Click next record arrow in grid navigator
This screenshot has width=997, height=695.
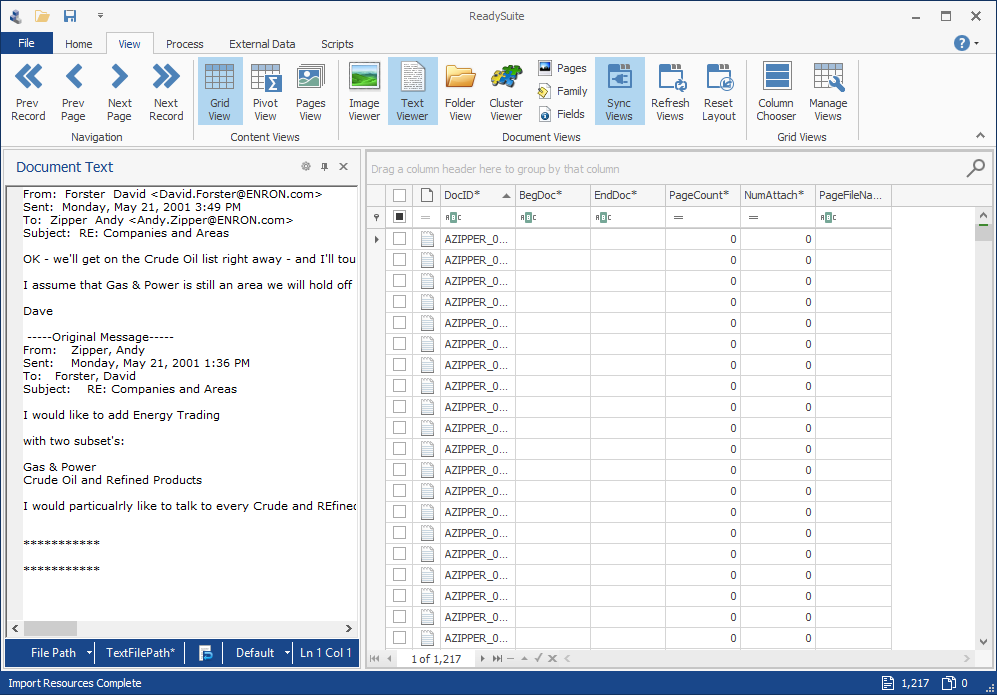483,659
